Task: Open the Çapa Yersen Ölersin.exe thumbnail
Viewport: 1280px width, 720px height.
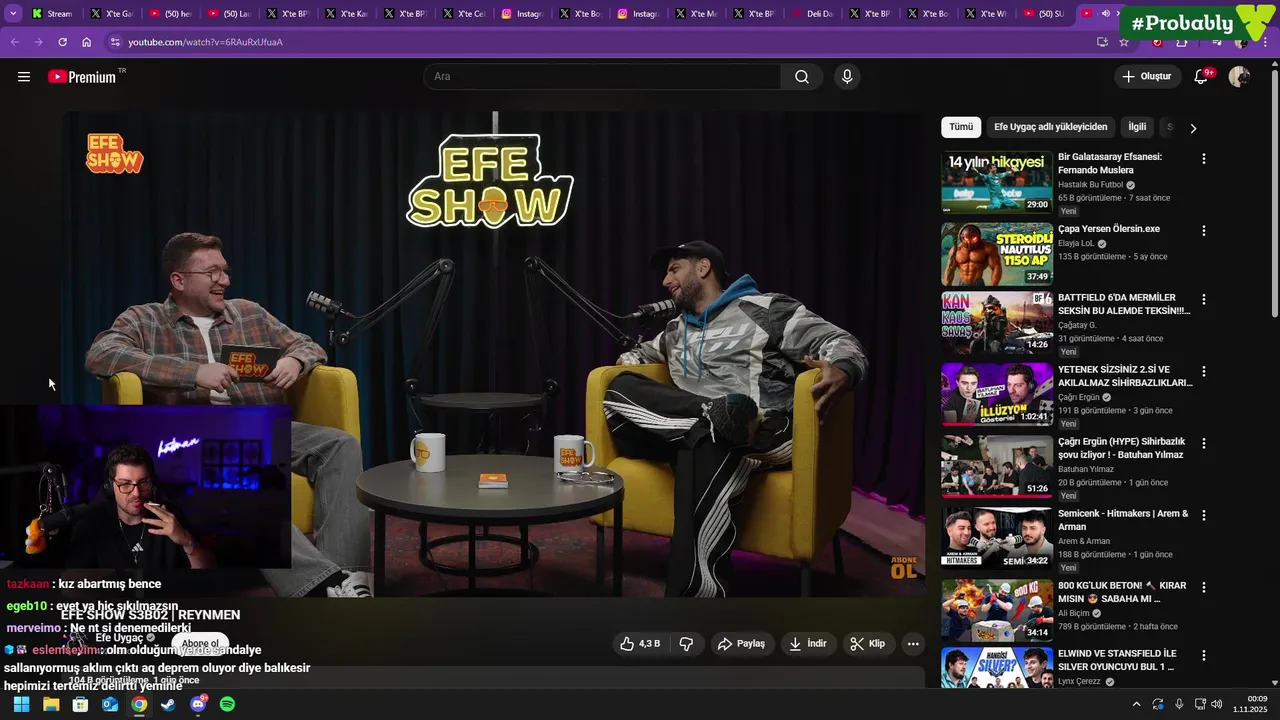Action: coord(997,254)
